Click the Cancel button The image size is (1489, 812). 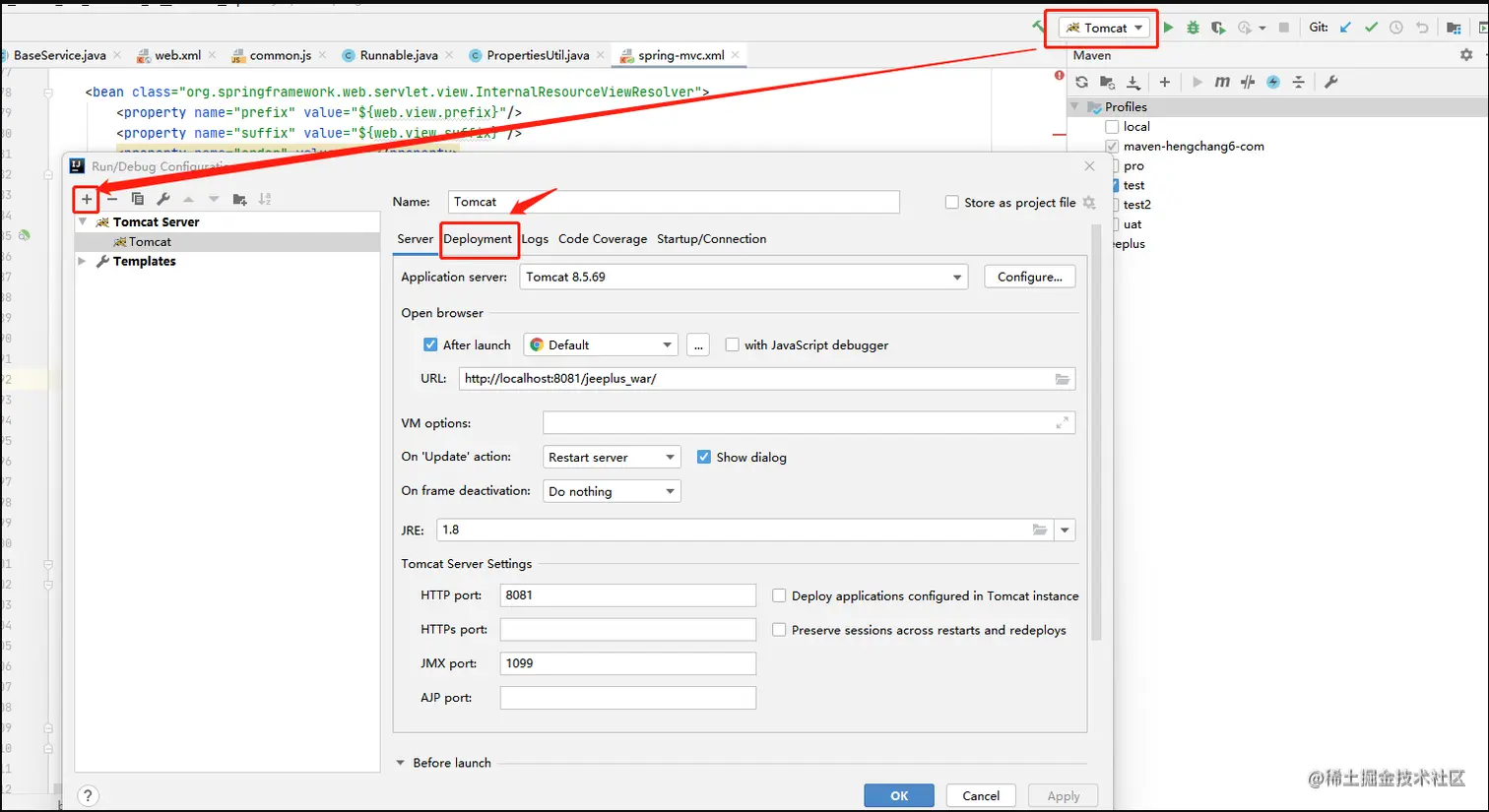pos(981,795)
